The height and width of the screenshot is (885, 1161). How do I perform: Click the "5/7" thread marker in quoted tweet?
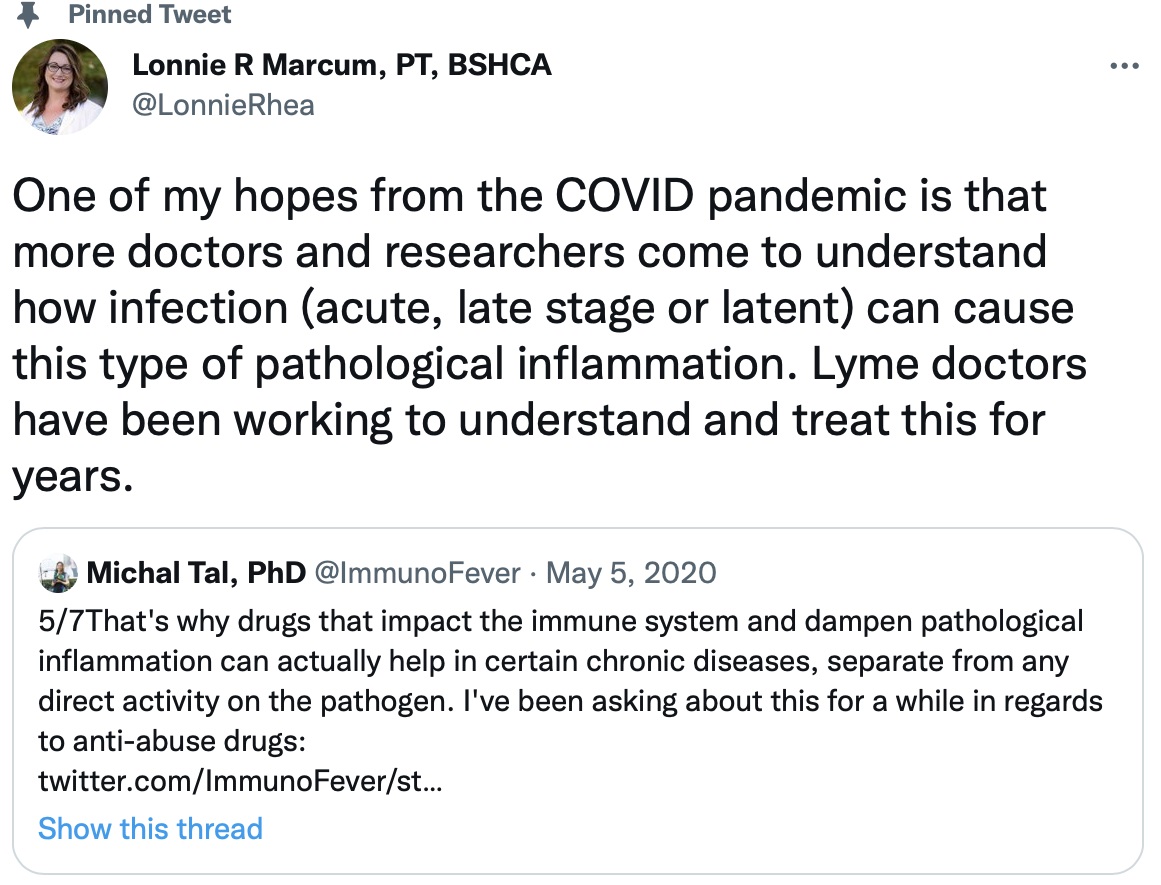click(x=58, y=622)
